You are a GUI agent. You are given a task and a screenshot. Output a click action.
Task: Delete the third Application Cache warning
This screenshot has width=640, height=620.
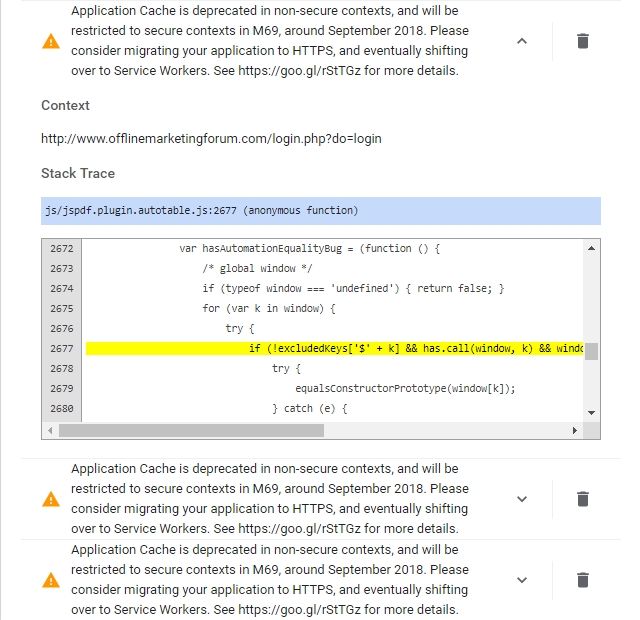pos(583,580)
